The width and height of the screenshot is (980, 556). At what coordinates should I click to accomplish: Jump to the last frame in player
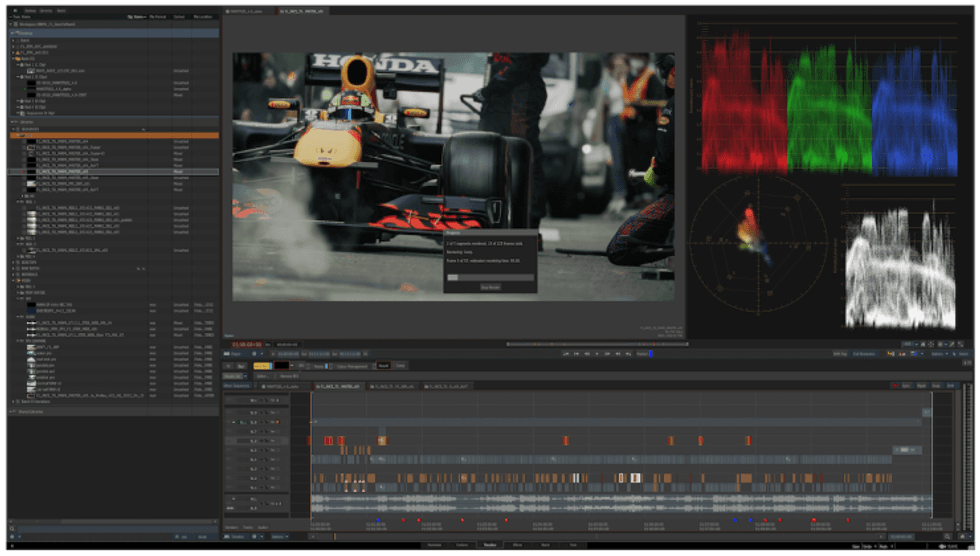click(x=628, y=354)
